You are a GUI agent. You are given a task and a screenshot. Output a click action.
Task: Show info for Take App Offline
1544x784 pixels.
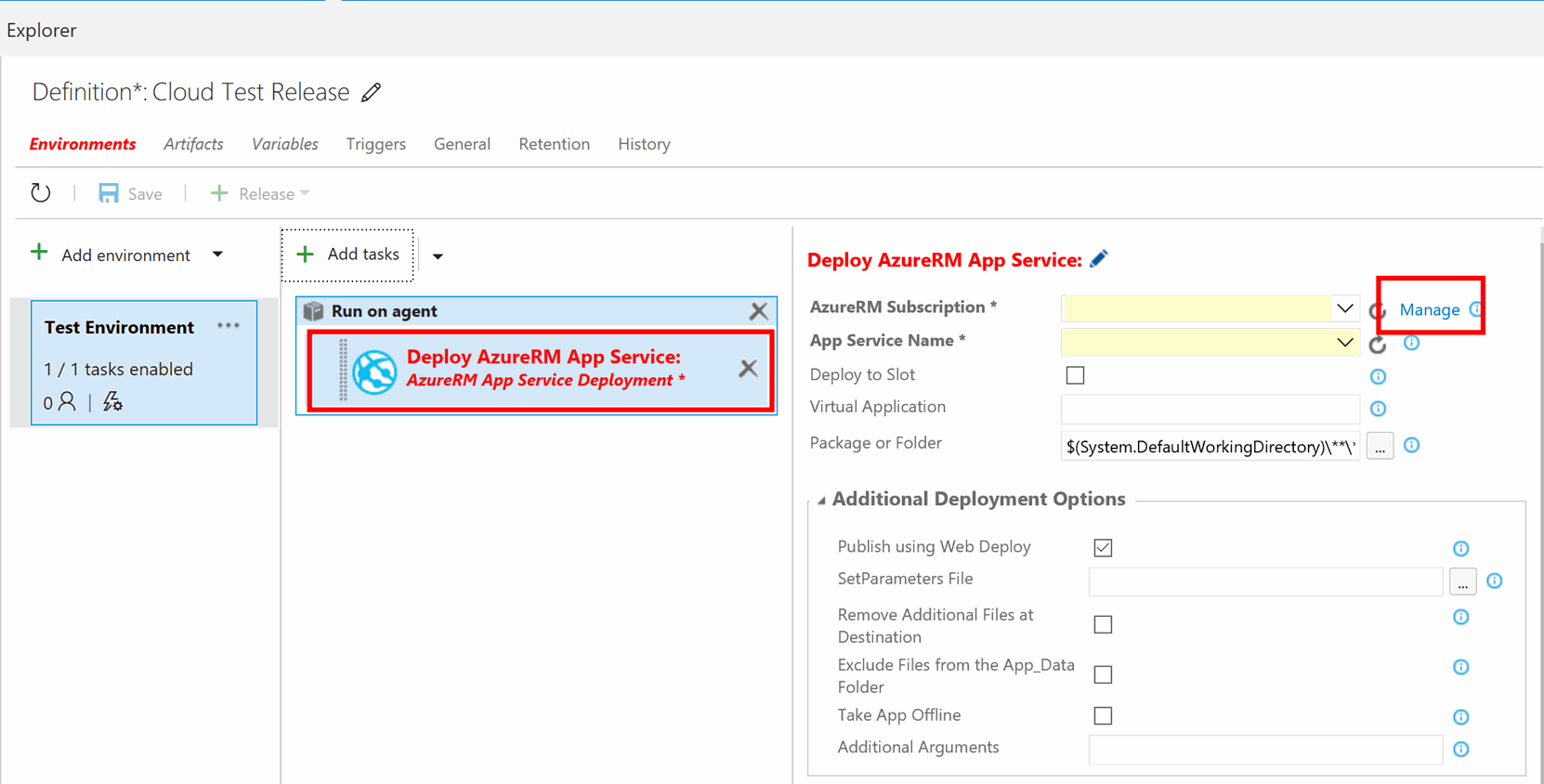[1460, 717]
